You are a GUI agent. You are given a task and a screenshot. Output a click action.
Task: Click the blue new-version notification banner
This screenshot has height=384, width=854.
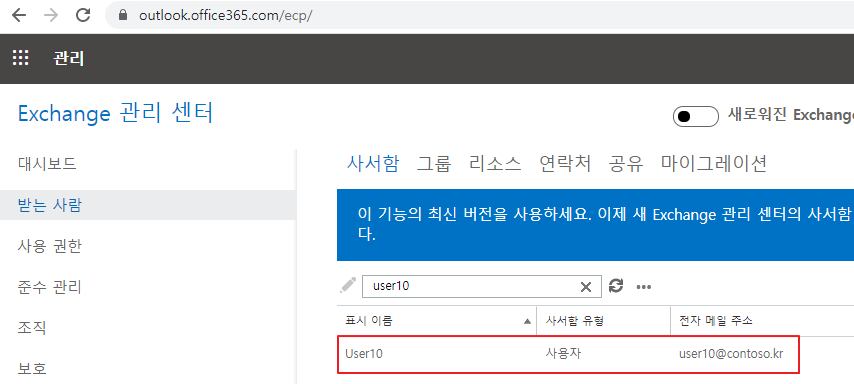[595, 225]
